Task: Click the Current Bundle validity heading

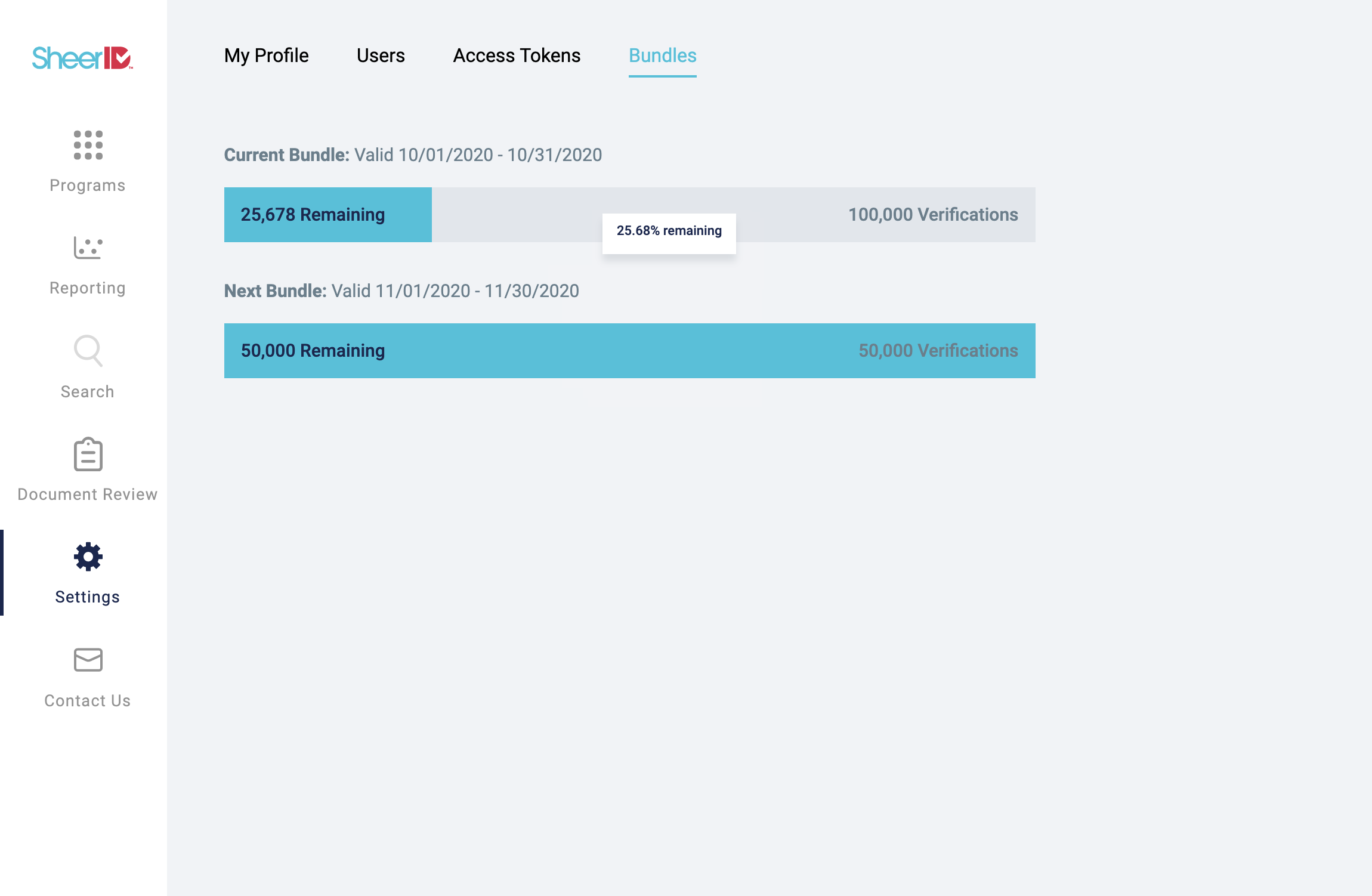Action: (413, 155)
